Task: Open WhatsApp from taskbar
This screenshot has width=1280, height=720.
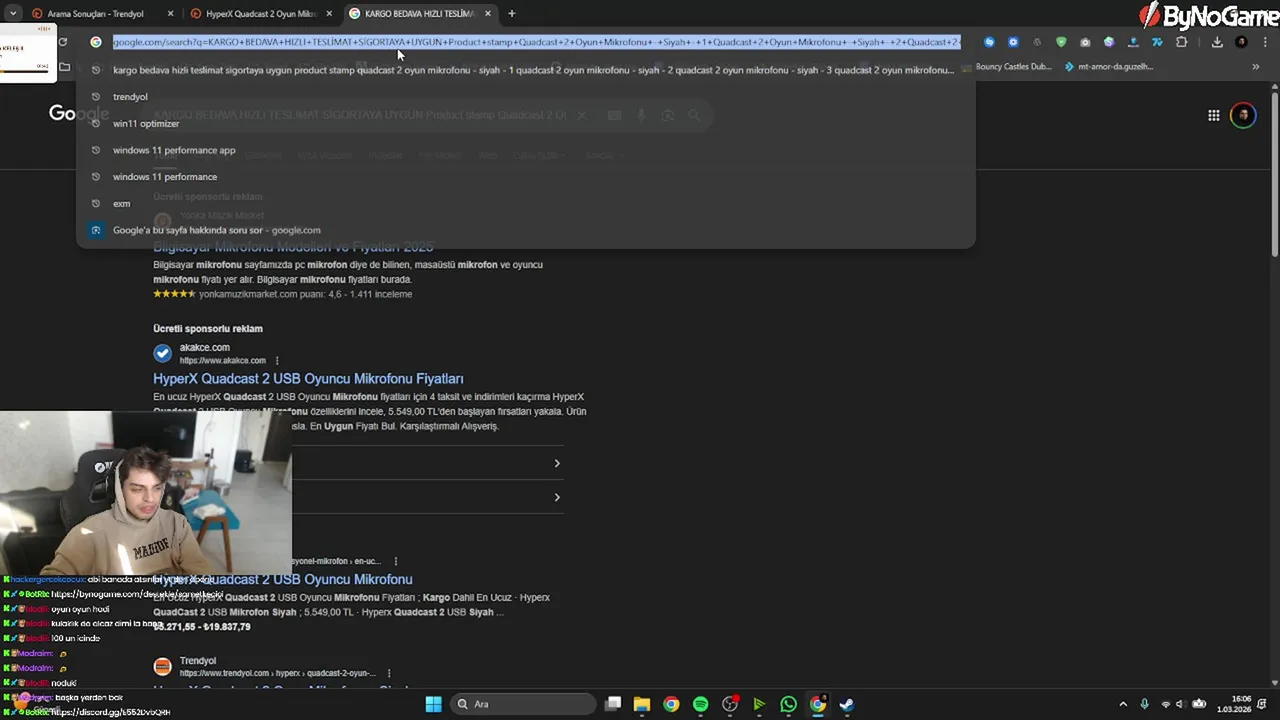Action: pos(788,704)
